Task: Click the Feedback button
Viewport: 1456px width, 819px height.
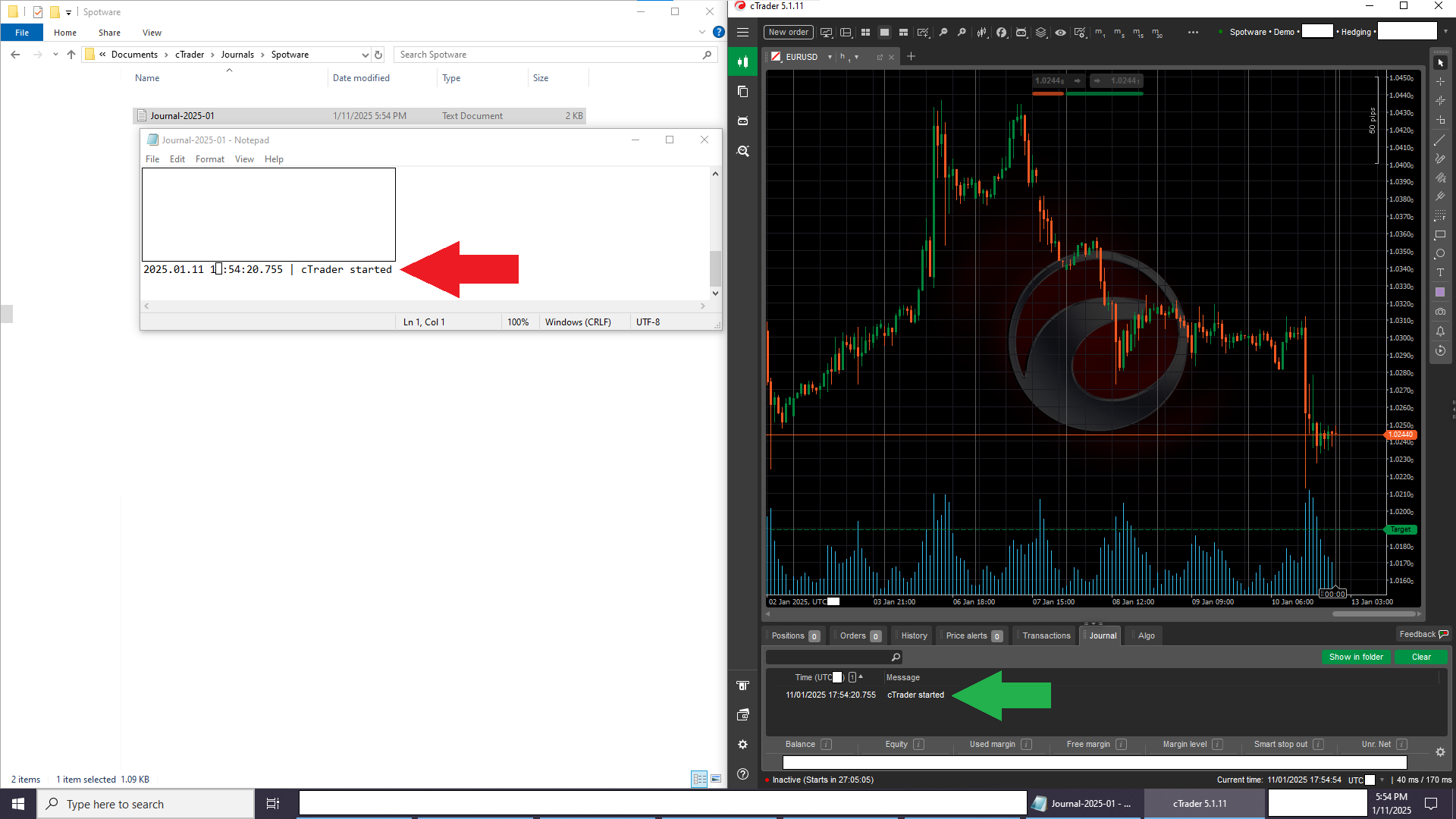Action: [x=1423, y=634]
